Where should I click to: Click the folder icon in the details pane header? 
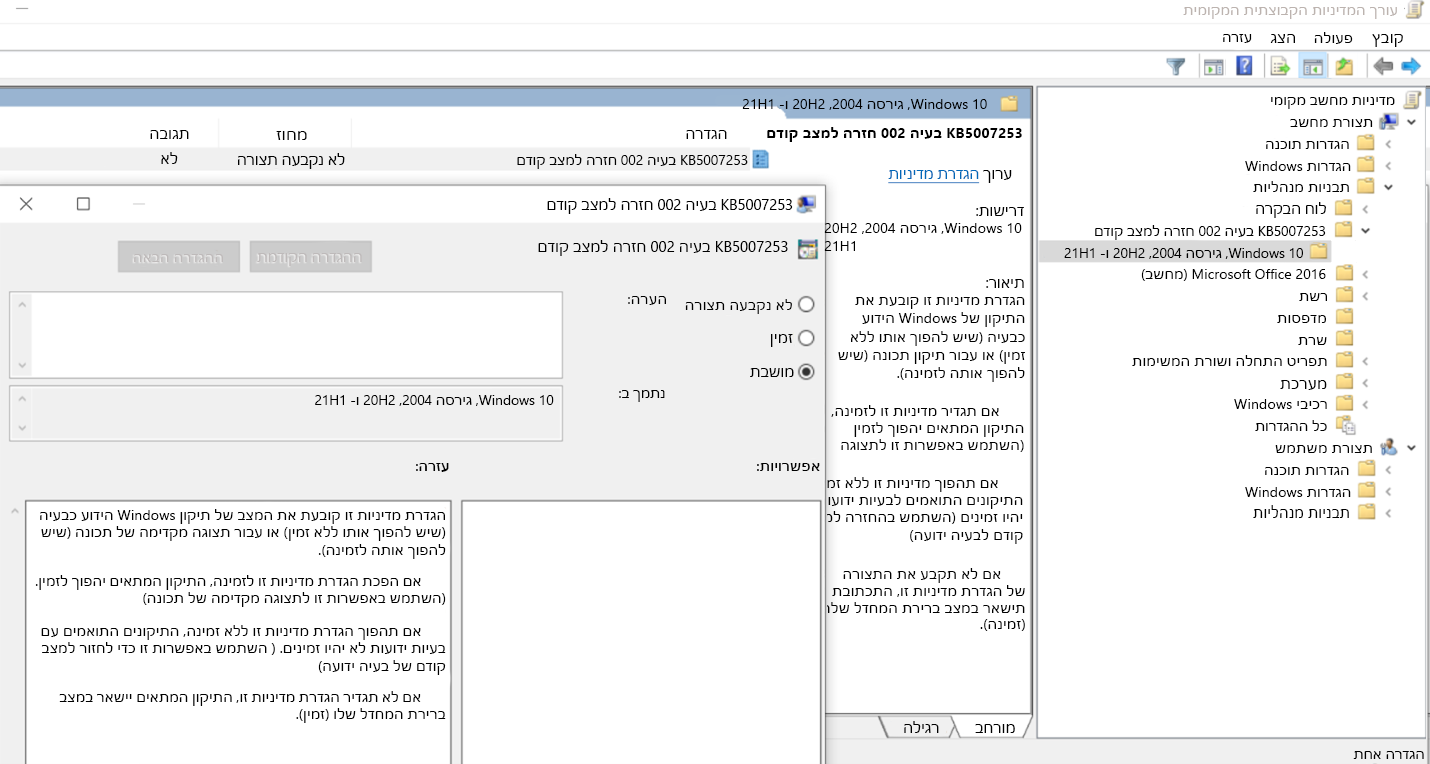point(1009,103)
